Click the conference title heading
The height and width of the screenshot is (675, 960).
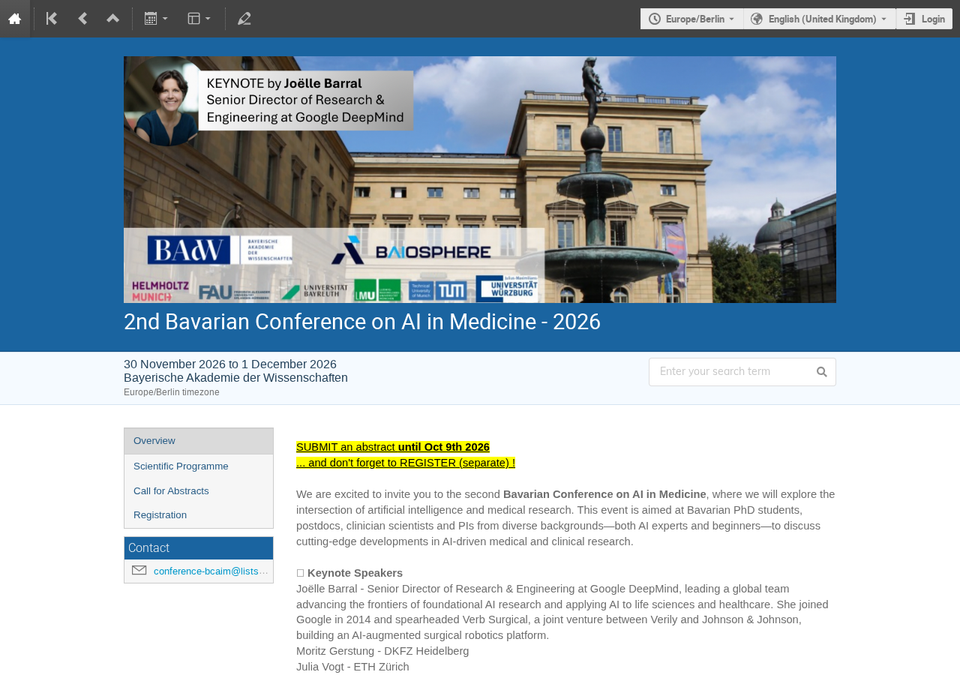click(362, 322)
